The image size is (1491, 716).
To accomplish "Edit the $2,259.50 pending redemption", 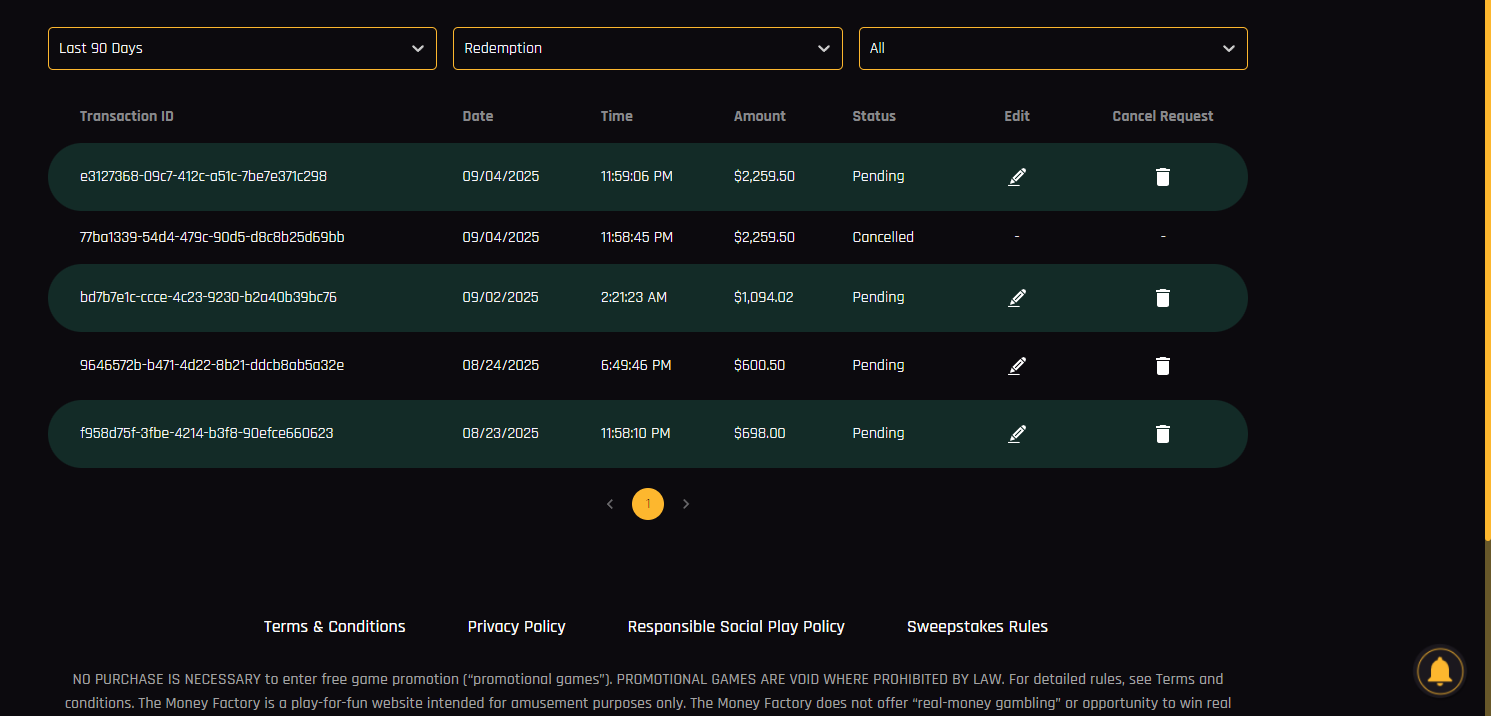I will pos(1017,177).
